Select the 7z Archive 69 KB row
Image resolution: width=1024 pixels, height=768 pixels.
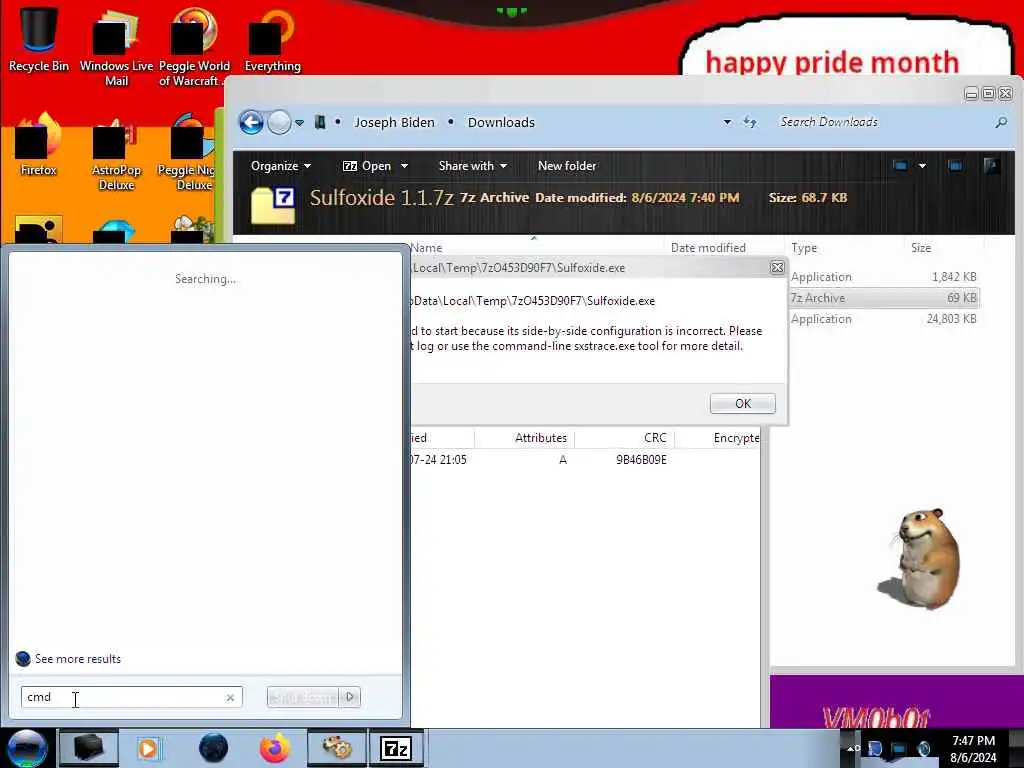(x=884, y=298)
